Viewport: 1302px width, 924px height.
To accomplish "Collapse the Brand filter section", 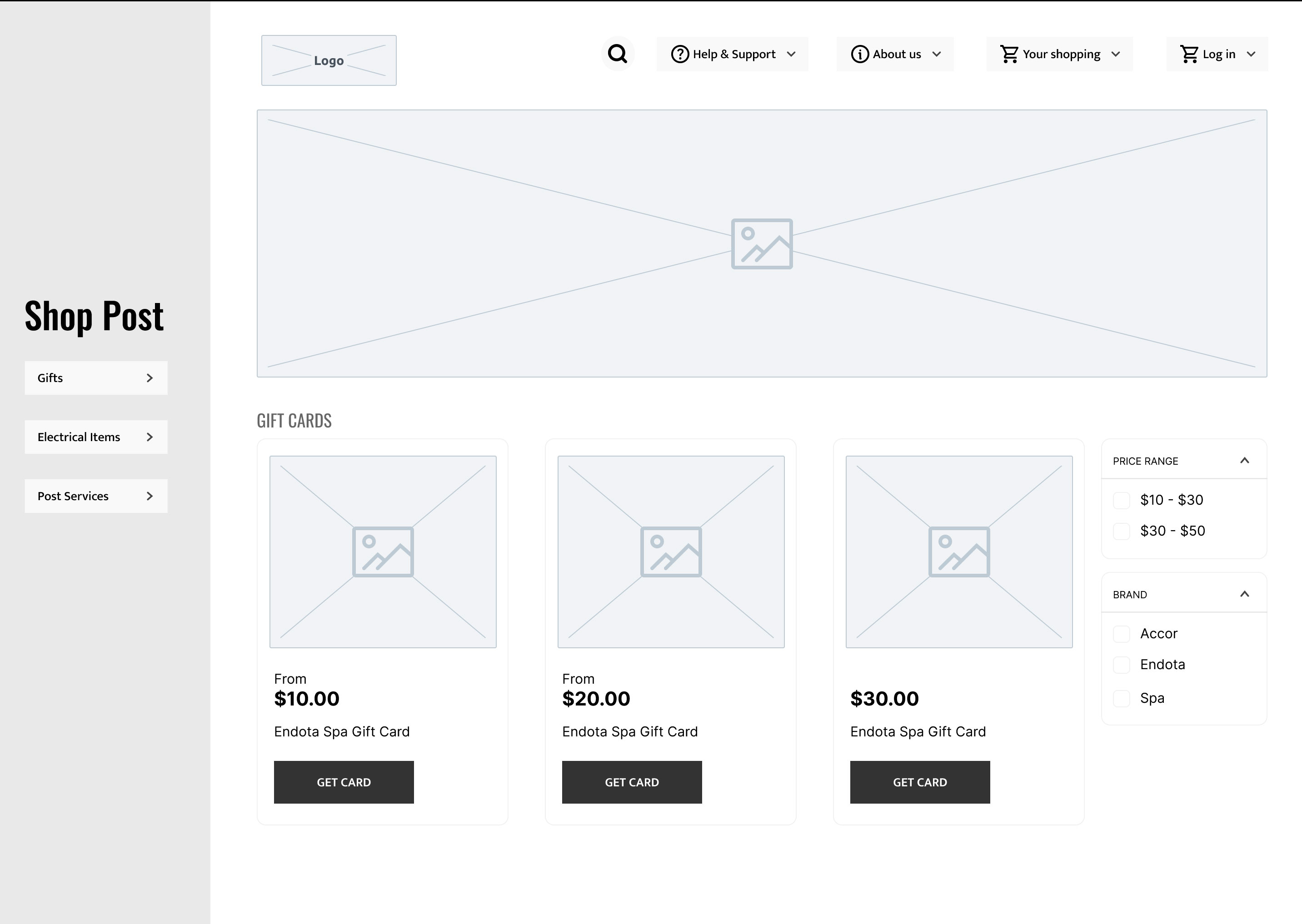I will click(x=1245, y=594).
